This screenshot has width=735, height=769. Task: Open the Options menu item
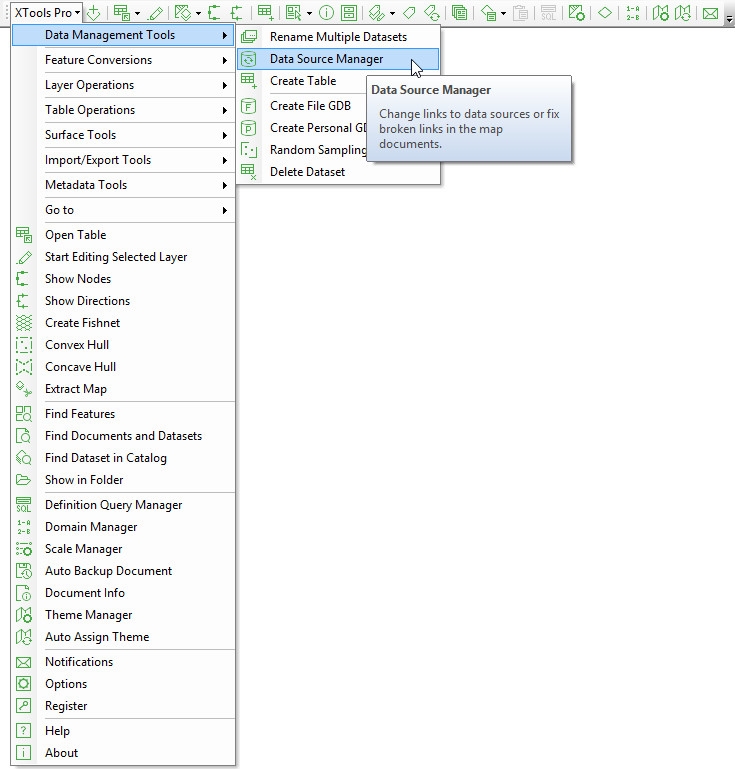point(124,684)
